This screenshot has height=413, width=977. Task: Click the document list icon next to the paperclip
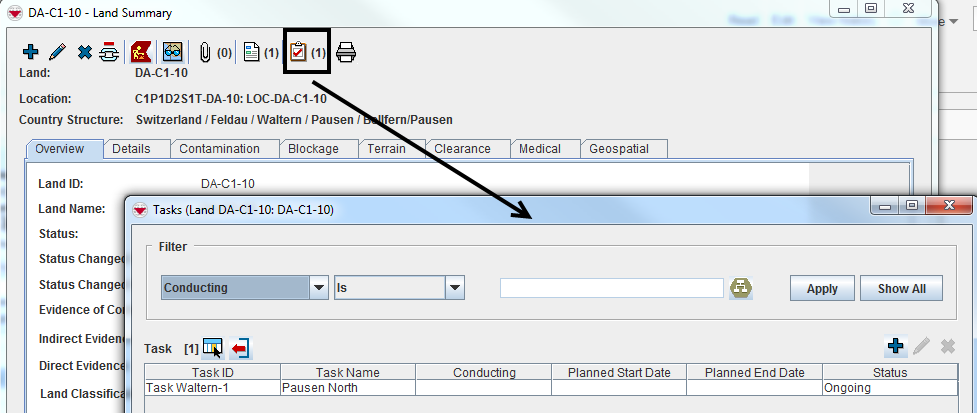pyautogui.click(x=252, y=52)
